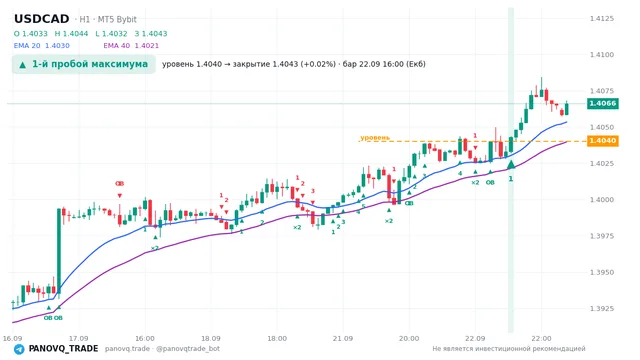Click the orange 'уровень' label on the dashed line
This screenshot has height=360, width=640.
click(375, 138)
